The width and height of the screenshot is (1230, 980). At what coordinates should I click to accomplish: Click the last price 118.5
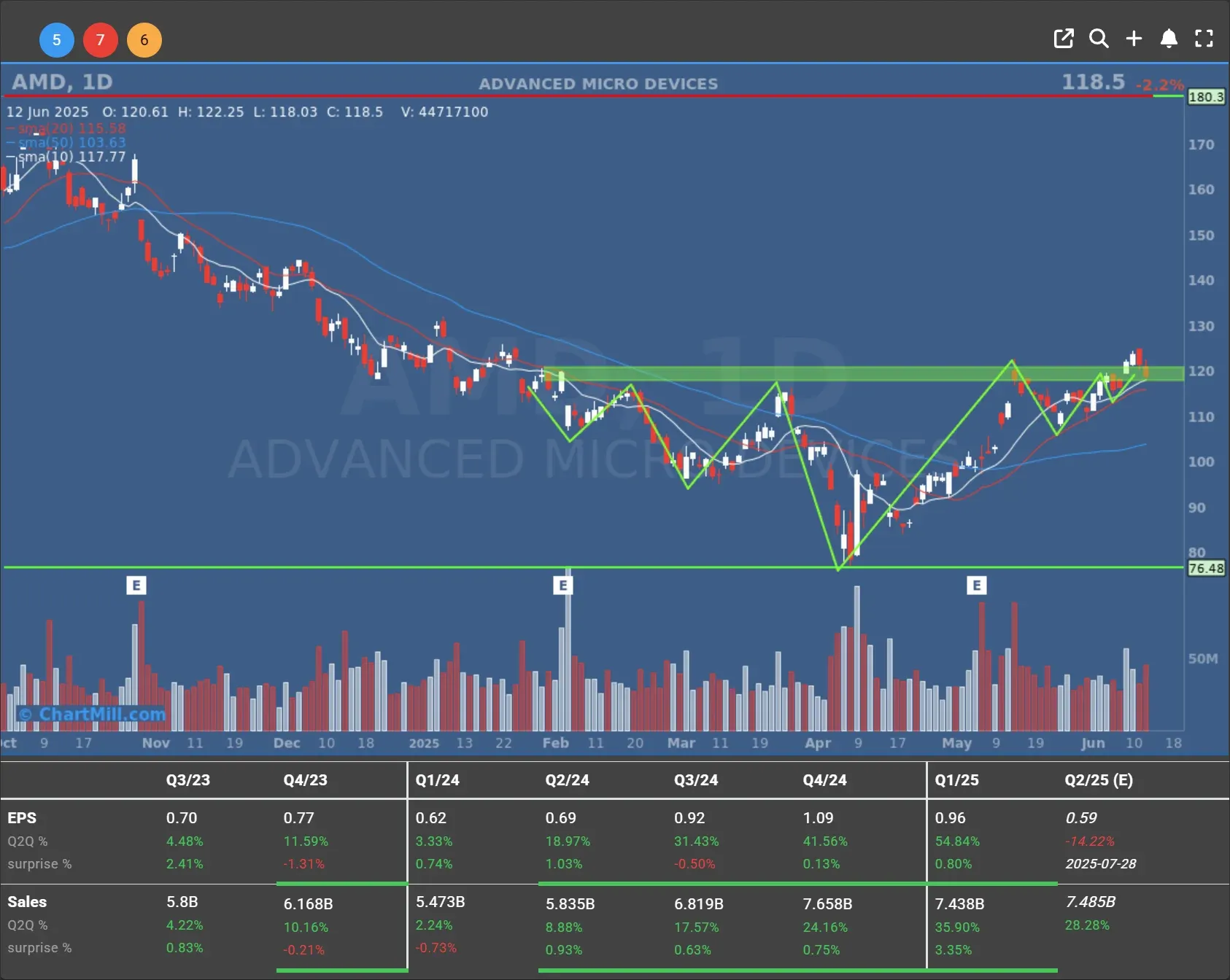tap(1093, 82)
